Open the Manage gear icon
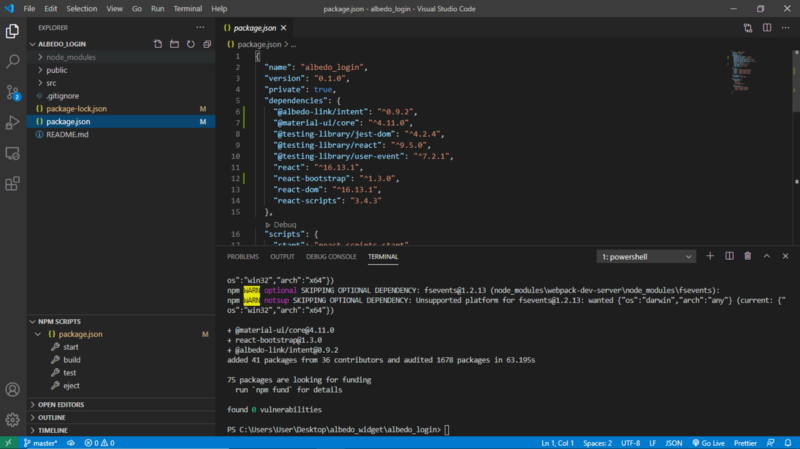 12,419
